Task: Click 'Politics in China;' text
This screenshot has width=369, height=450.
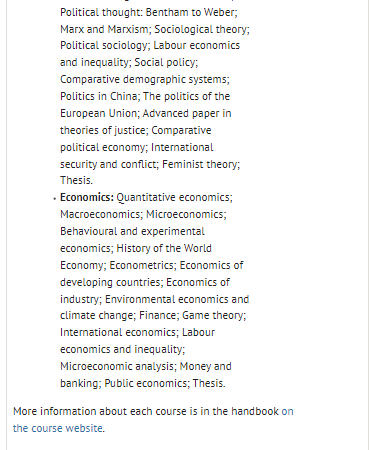Action: 100,96
